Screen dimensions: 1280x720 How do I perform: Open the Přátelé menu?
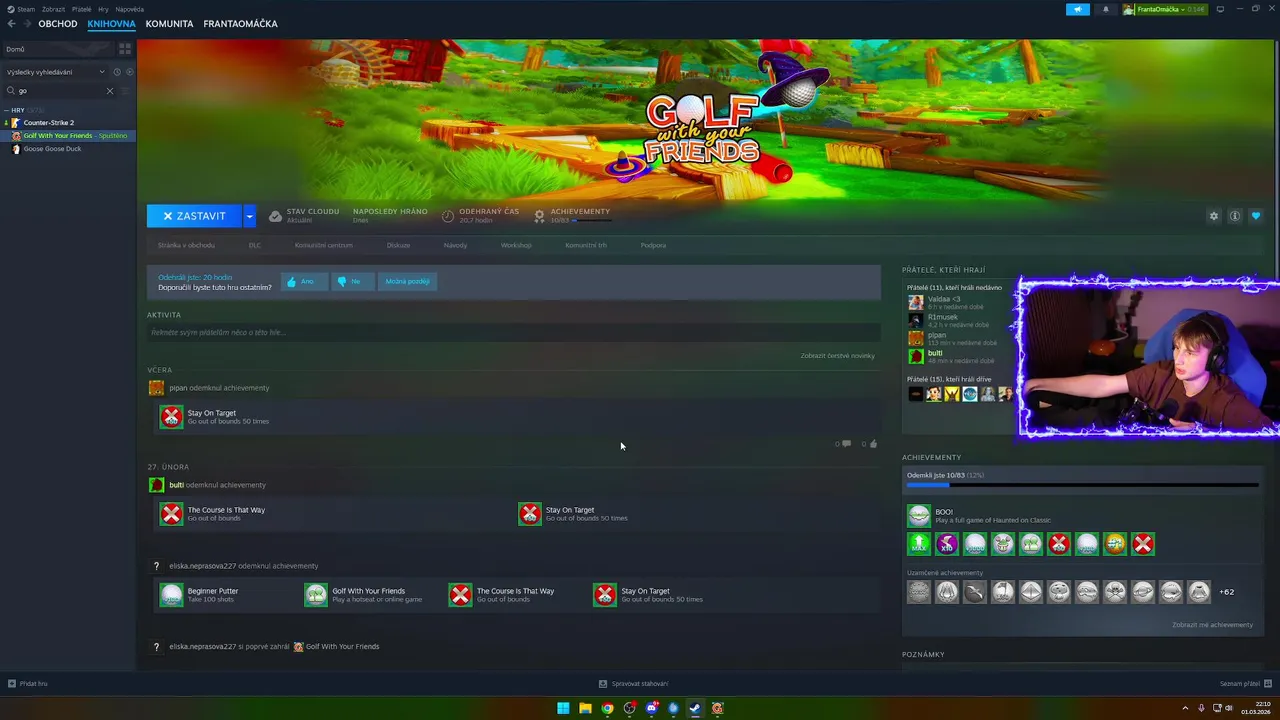pyautogui.click(x=82, y=9)
